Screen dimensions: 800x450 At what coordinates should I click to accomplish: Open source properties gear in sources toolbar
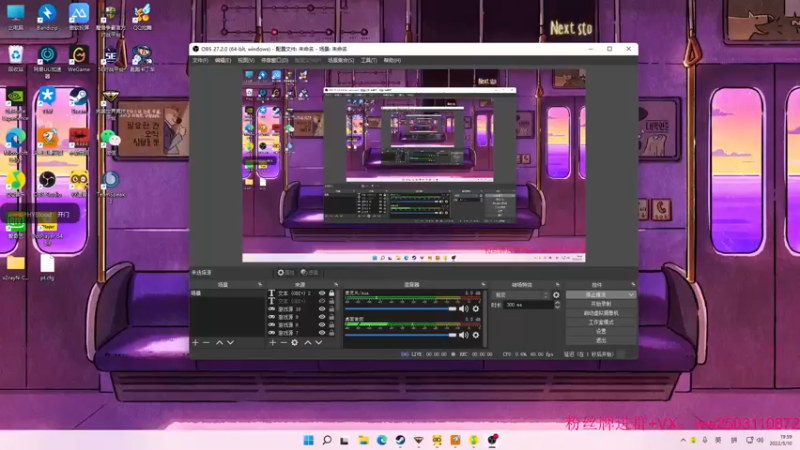(294, 342)
